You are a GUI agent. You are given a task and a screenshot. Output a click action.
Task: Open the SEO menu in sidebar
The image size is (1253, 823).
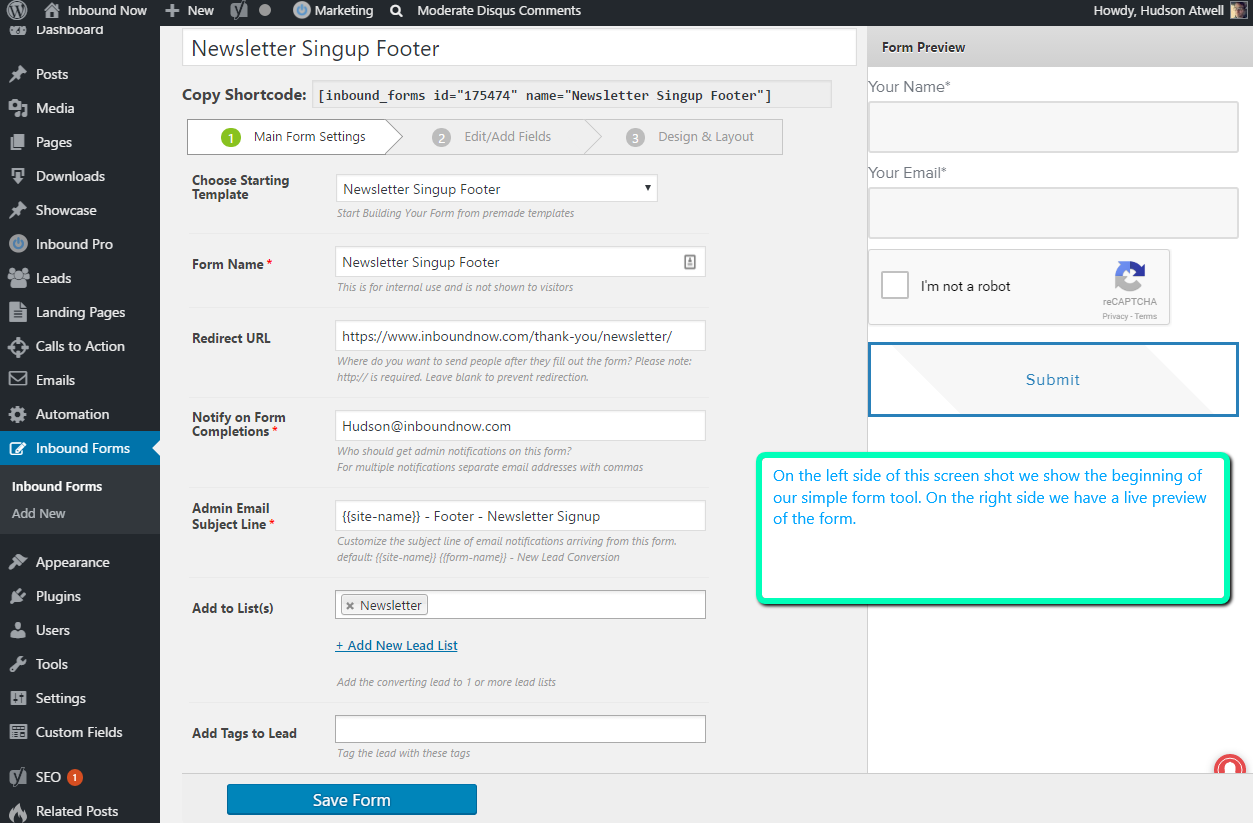[x=48, y=777]
